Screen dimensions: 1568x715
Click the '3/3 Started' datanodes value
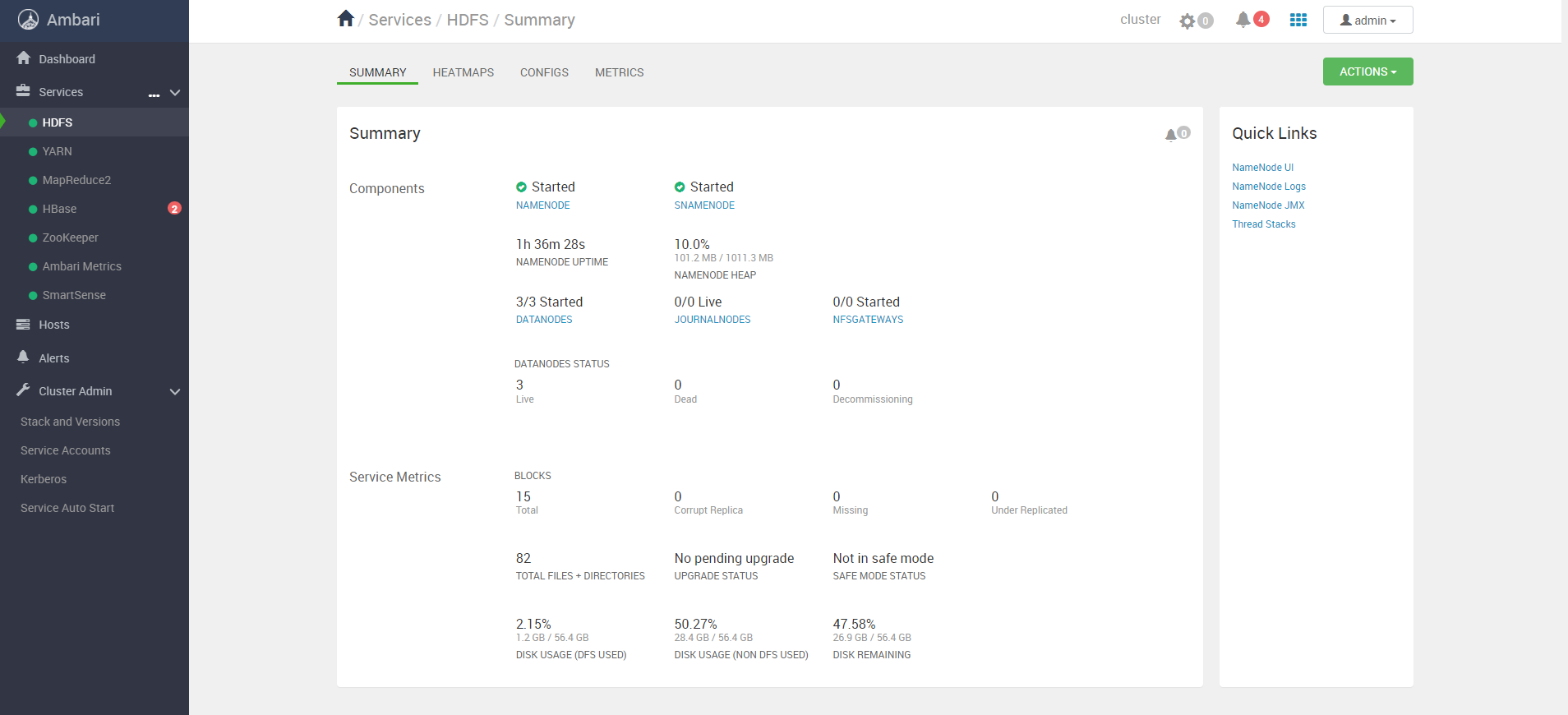549,302
